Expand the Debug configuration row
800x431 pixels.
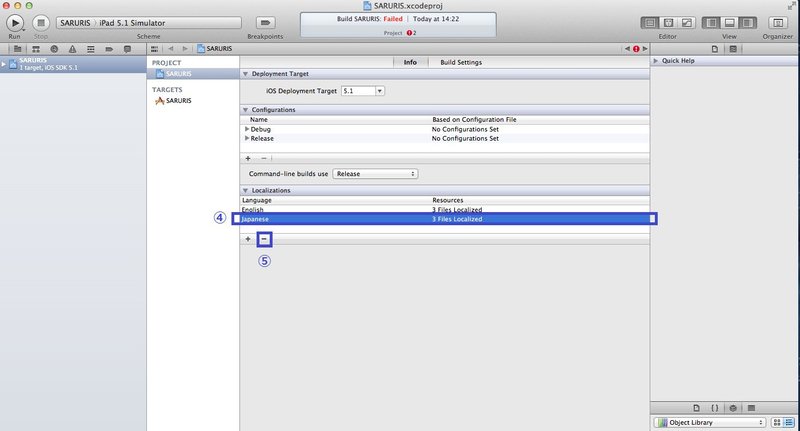click(247, 129)
